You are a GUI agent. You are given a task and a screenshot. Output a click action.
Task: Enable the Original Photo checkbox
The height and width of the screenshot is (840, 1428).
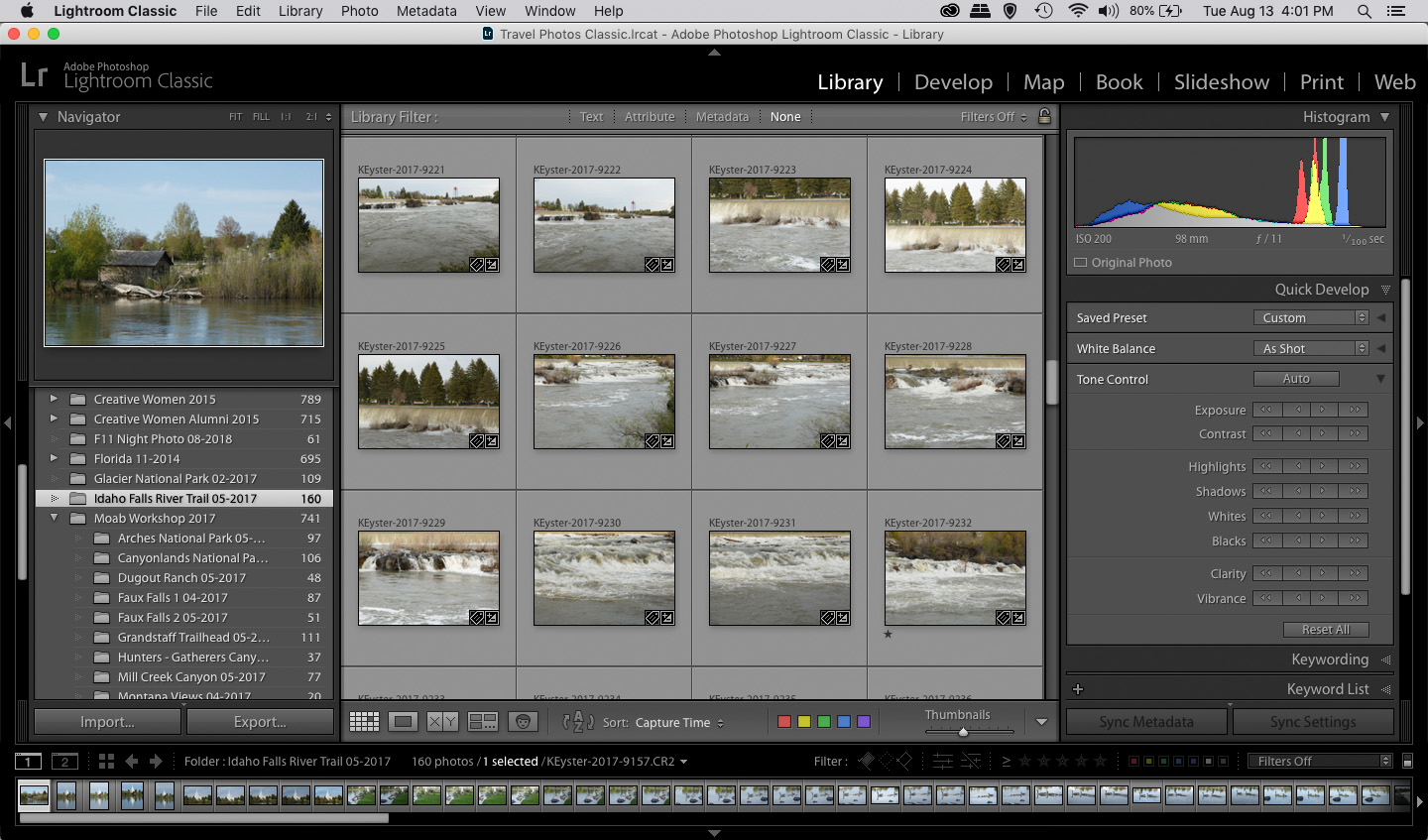tap(1080, 262)
